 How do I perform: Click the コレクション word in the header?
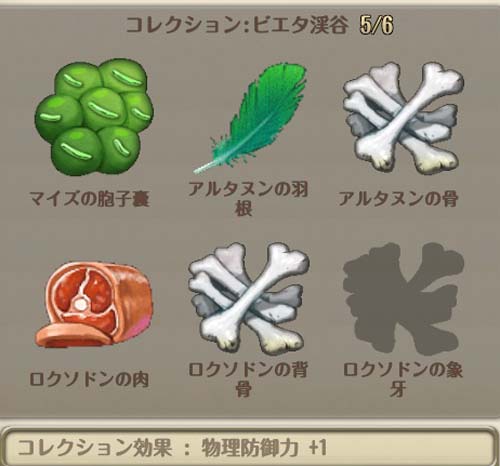tap(185, 25)
